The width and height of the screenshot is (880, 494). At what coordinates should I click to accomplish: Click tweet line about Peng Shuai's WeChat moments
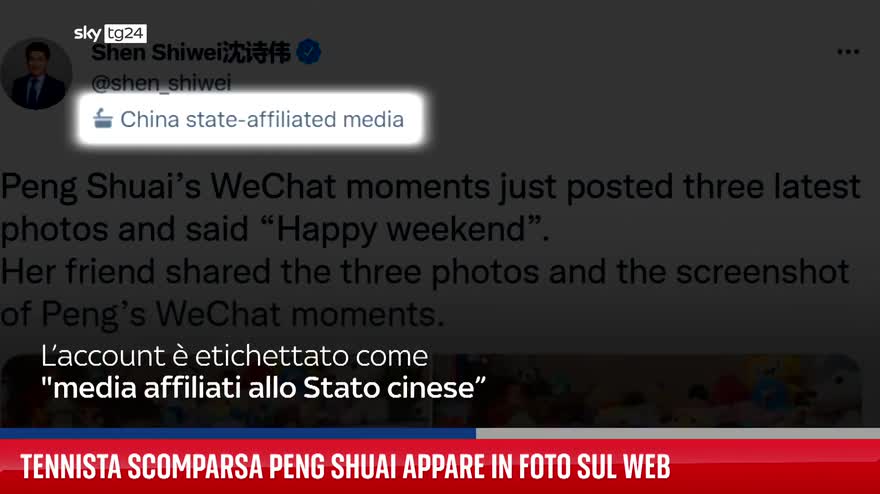430,187
